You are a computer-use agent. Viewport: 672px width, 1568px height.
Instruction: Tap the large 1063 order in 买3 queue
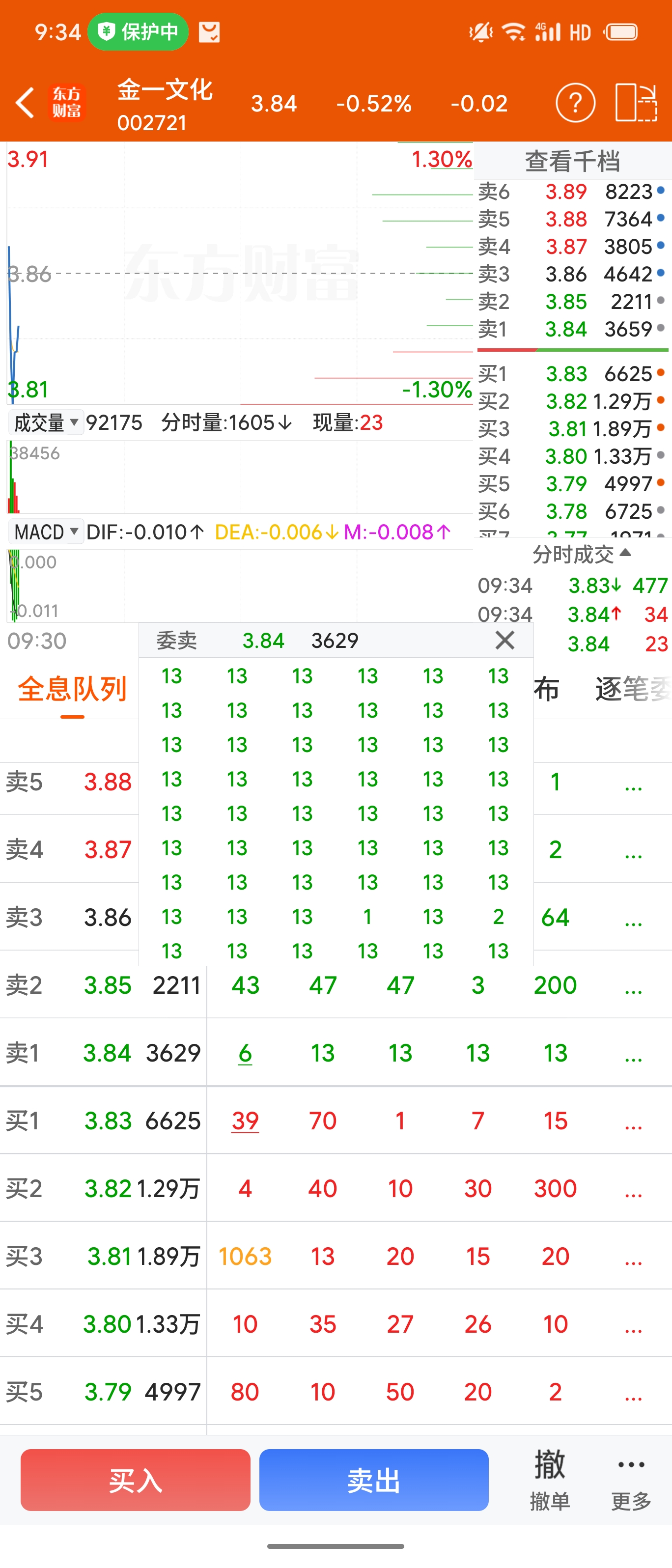(245, 1257)
